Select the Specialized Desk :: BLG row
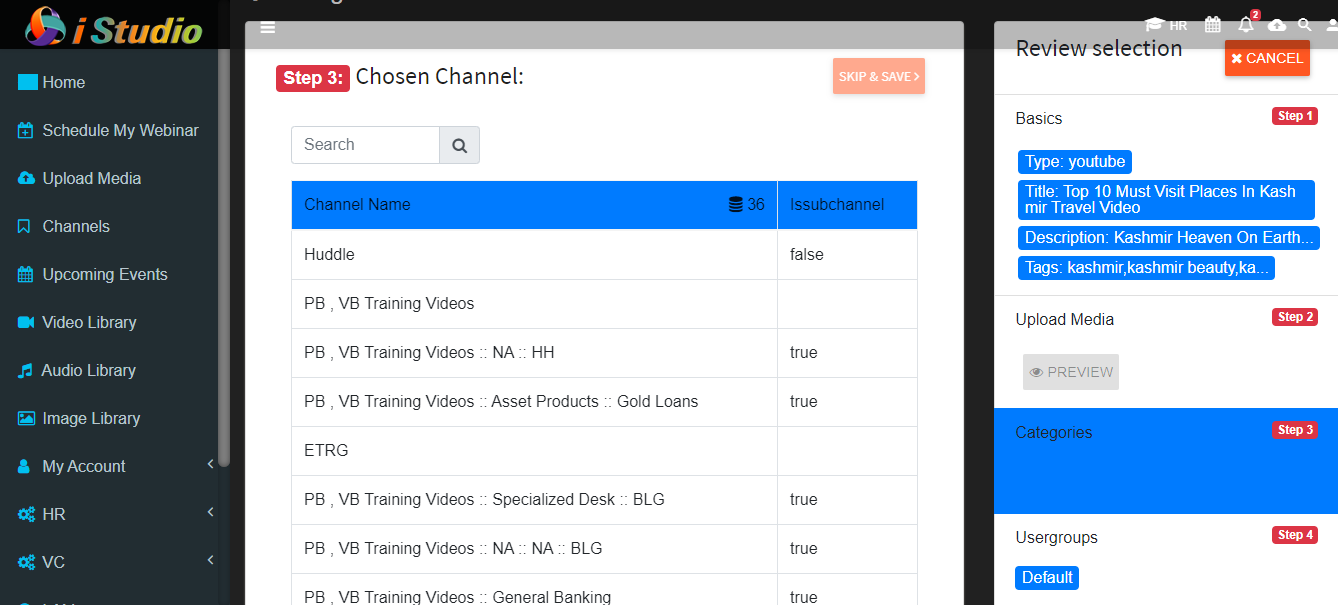The width and height of the screenshot is (1338, 605). tap(604, 499)
